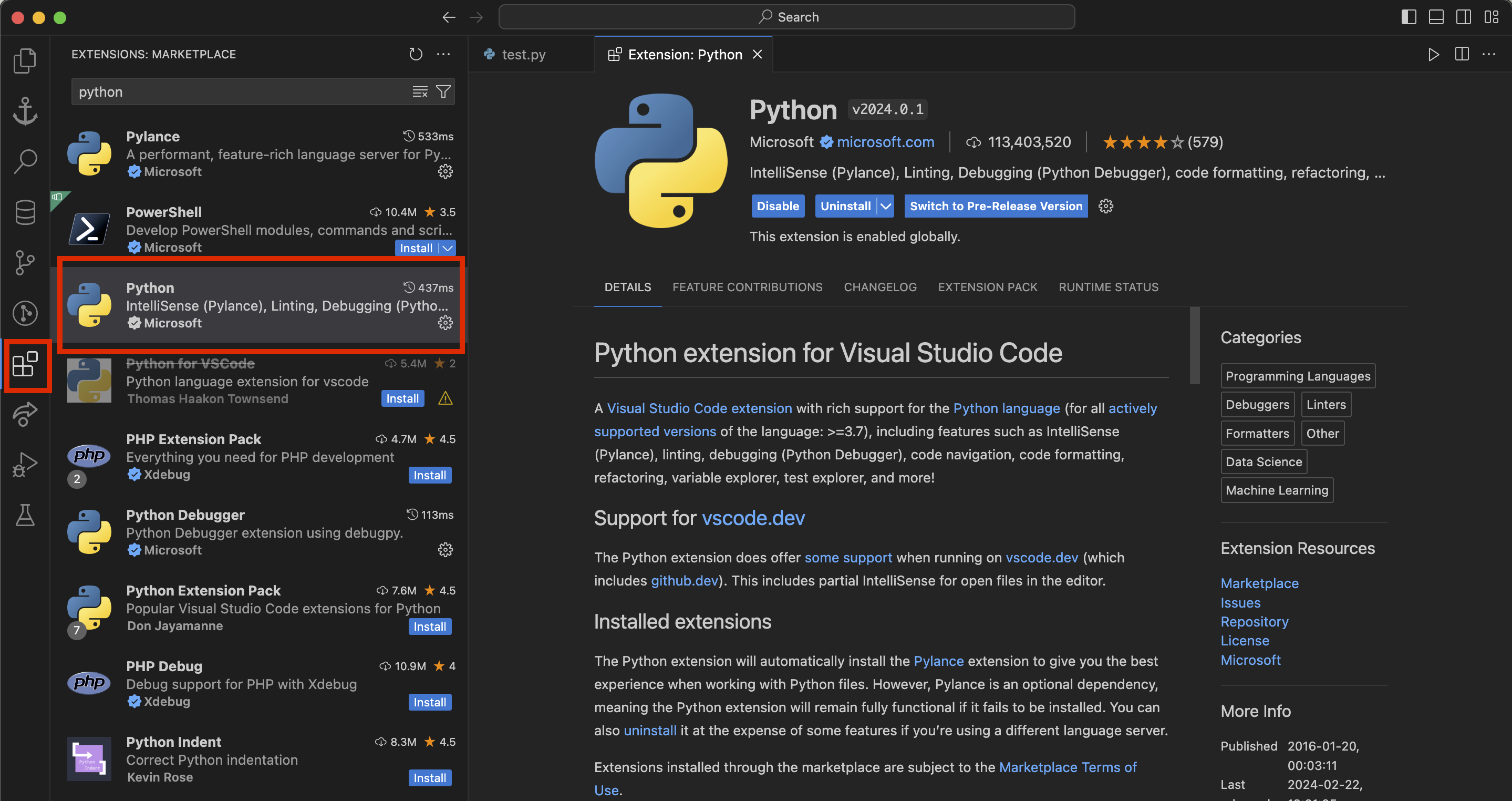Open the Pylance manage gear icon
The width and height of the screenshot is (1512, 801).
point(446,171)
